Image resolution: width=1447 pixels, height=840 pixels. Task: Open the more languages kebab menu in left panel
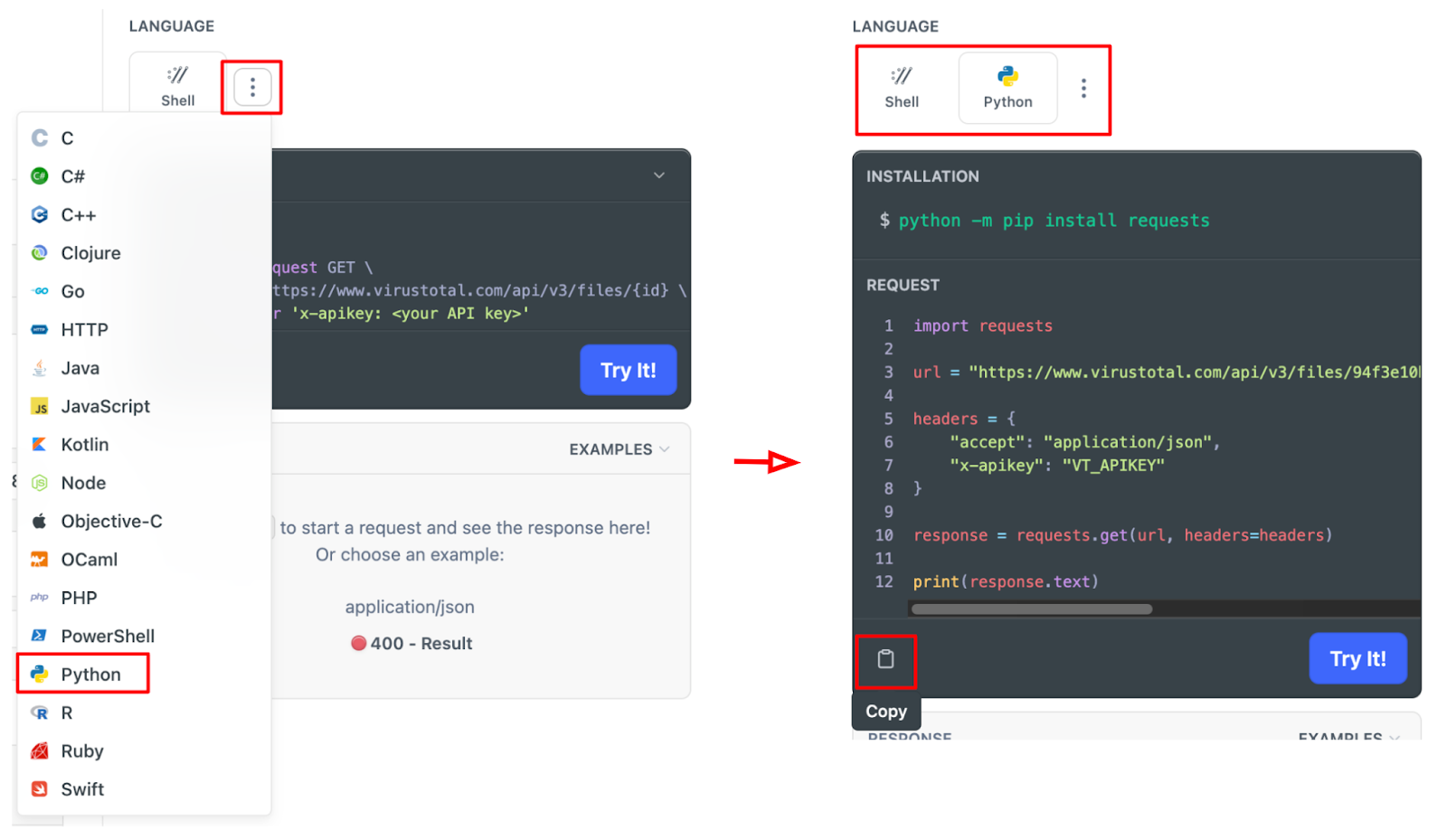[x=252, y=87]
